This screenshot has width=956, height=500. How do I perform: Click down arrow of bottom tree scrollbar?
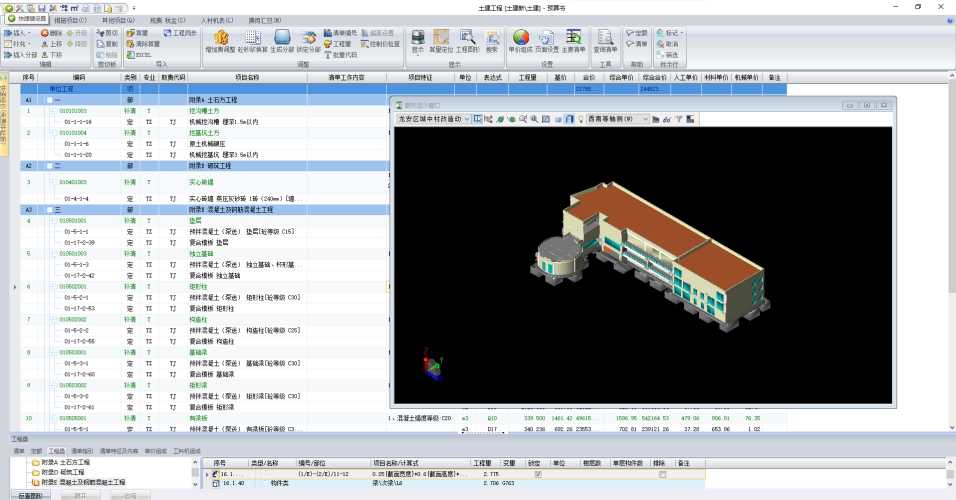[195, 484]
